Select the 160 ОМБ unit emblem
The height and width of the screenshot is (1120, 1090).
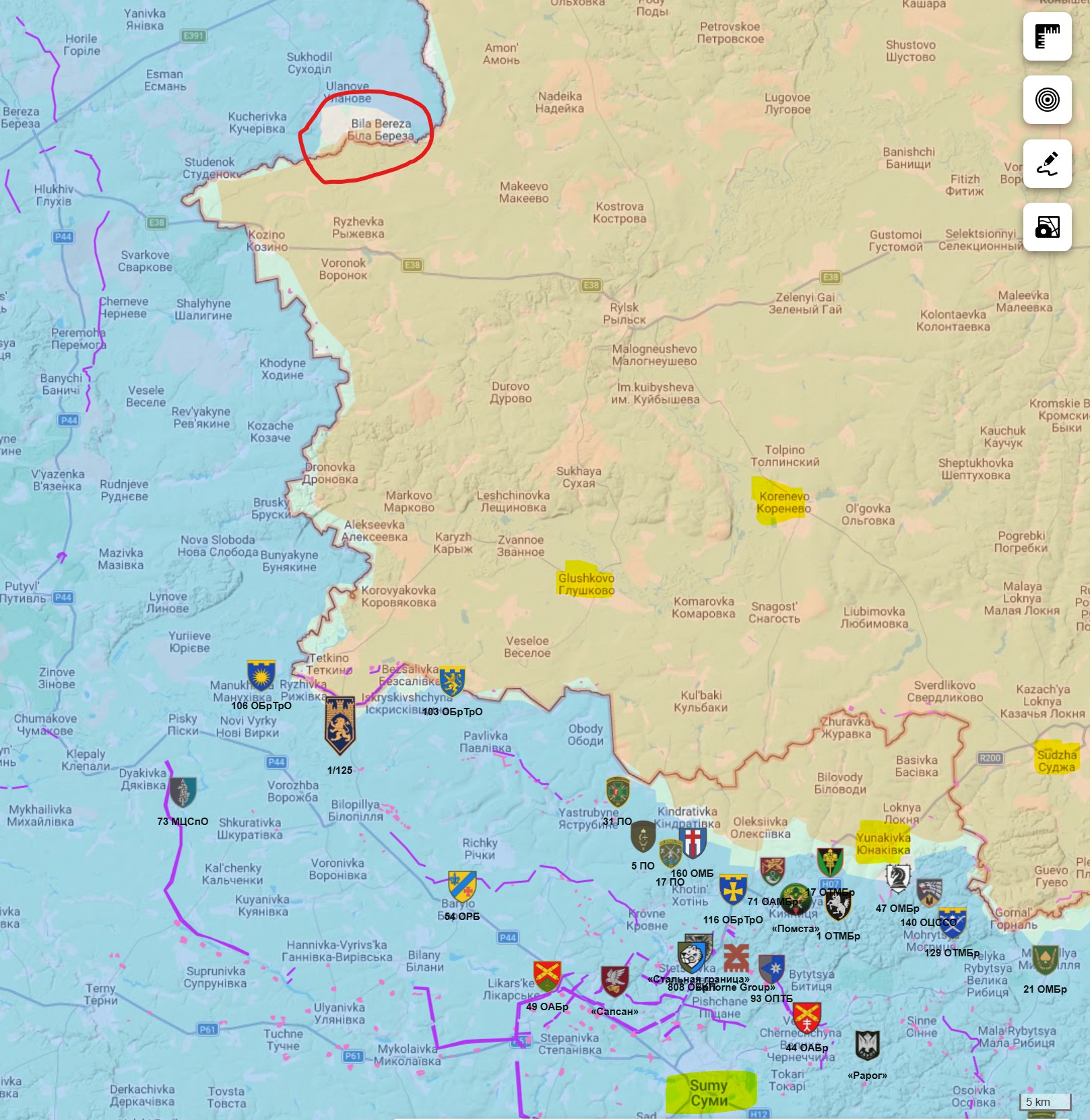coord(693,843)
